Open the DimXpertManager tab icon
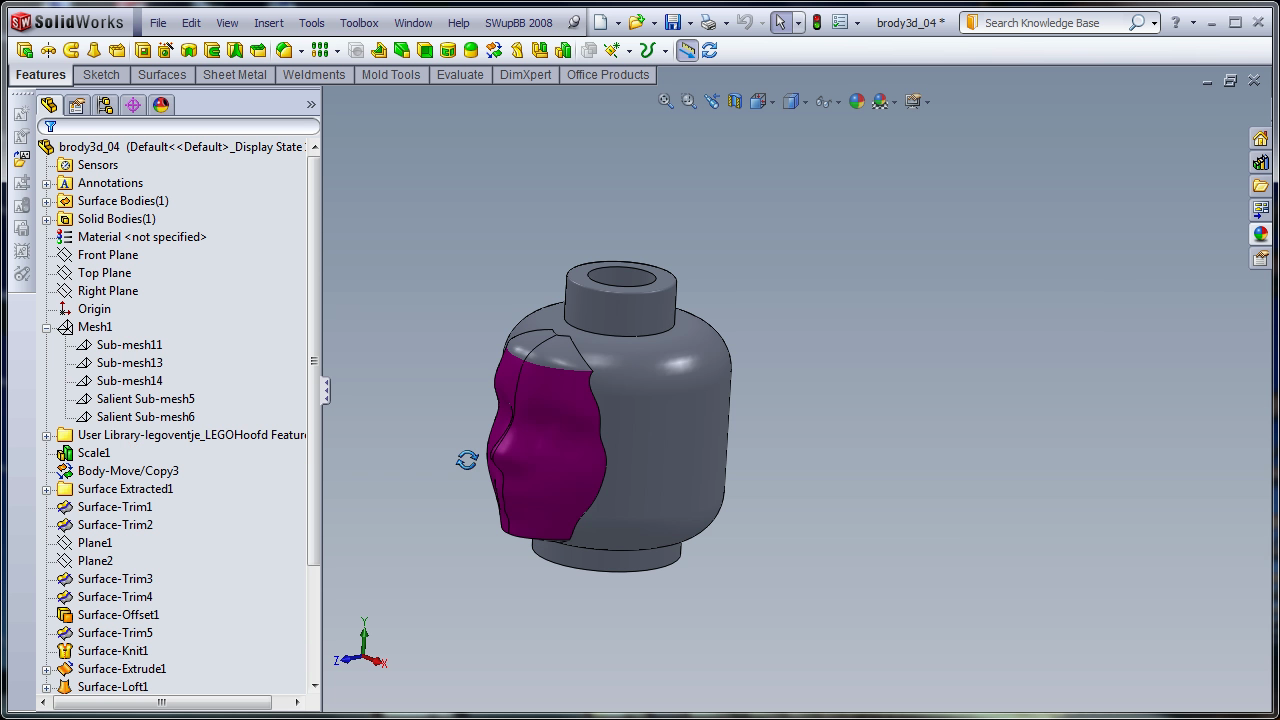The width and height of the screenshot is (1280, 720). tap(133, 105)
